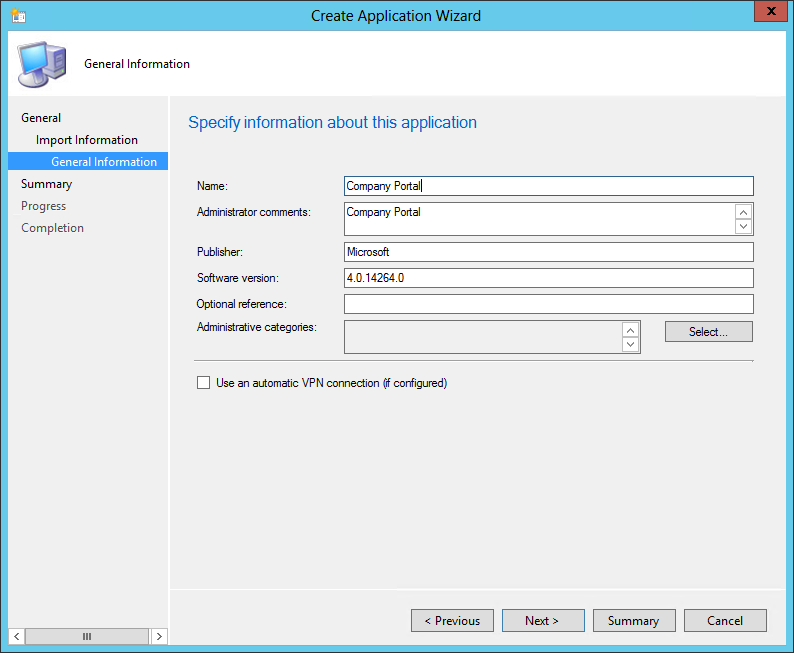The image size is (794, 653).
Task: Click the 'Name:' label
Action: [x=212, y=186]
